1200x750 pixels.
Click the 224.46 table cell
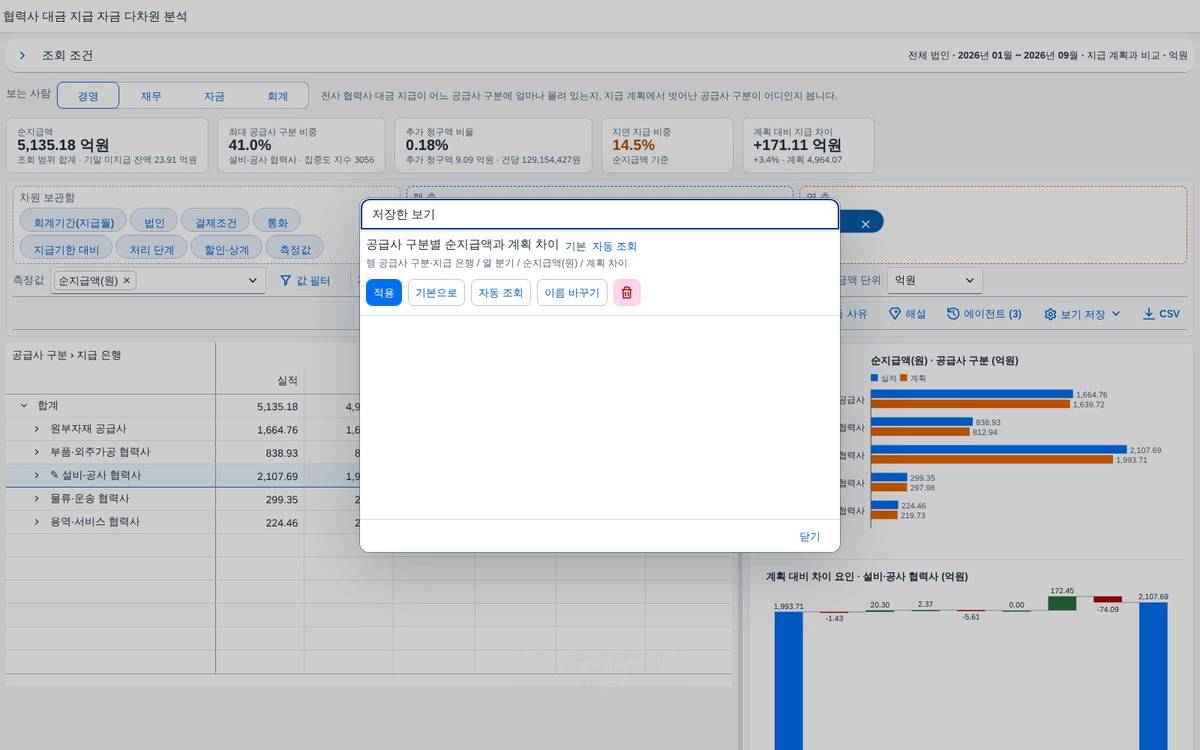pyautogui.click(x=260, y=521)
